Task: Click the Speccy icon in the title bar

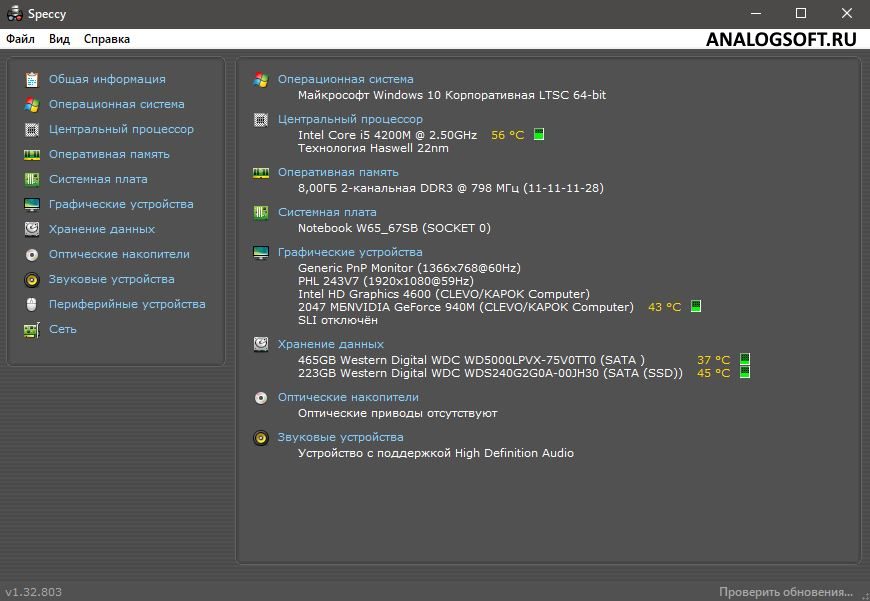Action: [14, 13]
